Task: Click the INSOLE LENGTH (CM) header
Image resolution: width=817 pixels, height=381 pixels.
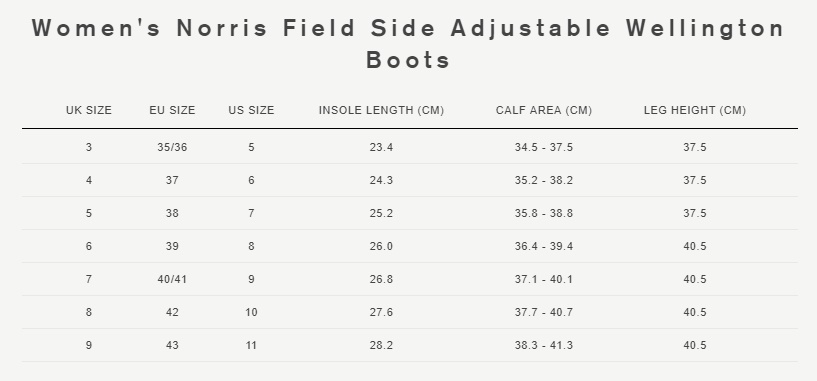Action: point(381,110)
